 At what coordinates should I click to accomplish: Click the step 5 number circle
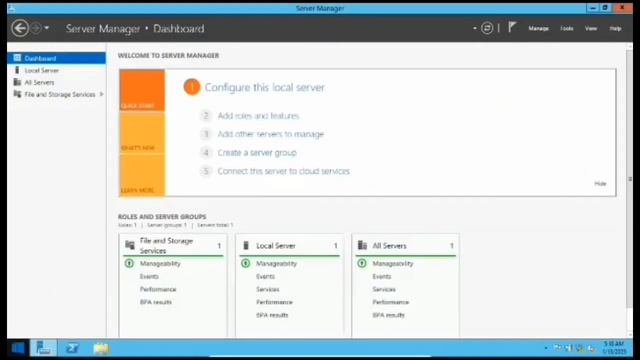[x=206, y=171]
